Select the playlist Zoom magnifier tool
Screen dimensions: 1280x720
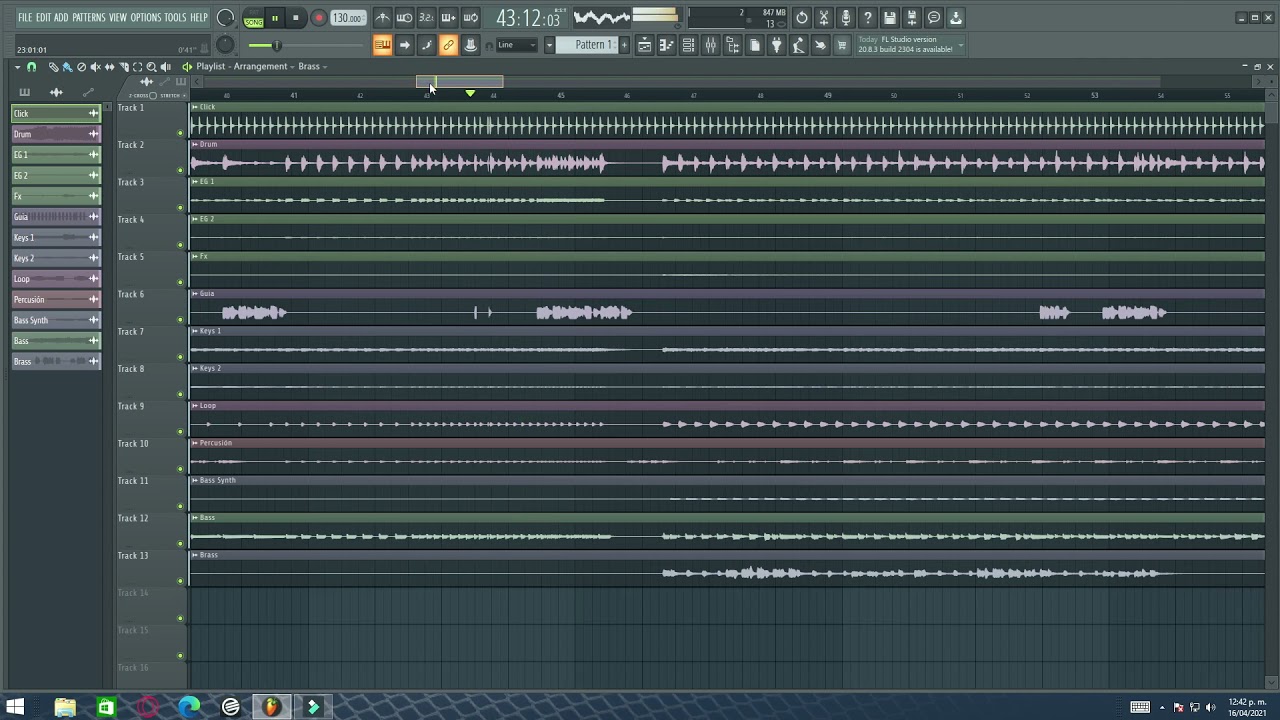(151, 67)
